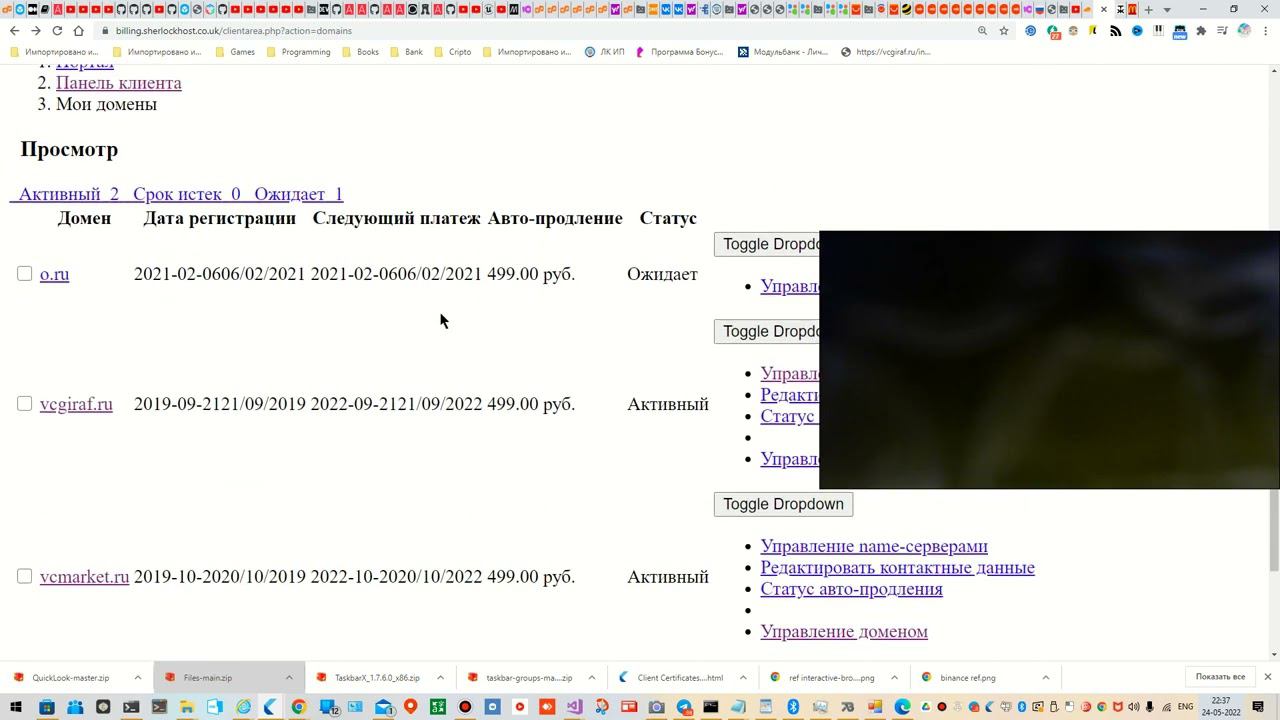Show domains under Срок истек 0
The image size is (1280, 720).
(187, 194)
